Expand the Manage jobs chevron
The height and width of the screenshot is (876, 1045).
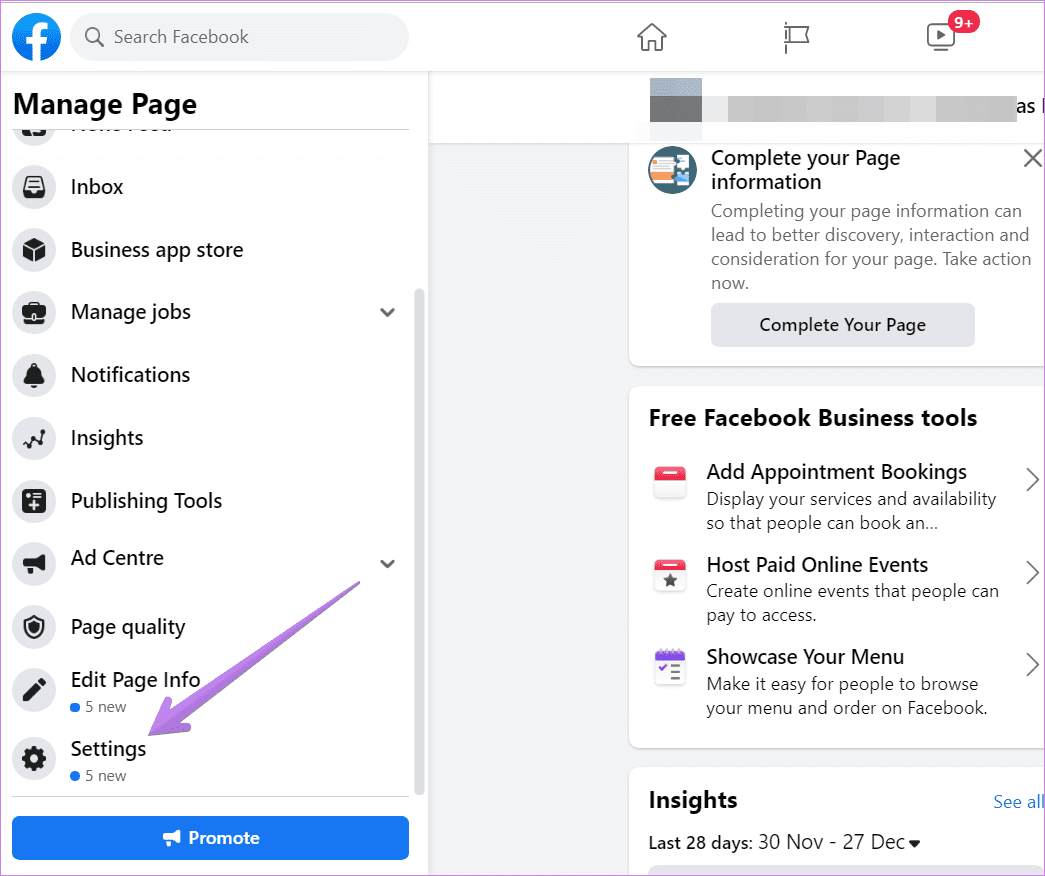coord(387,312)
